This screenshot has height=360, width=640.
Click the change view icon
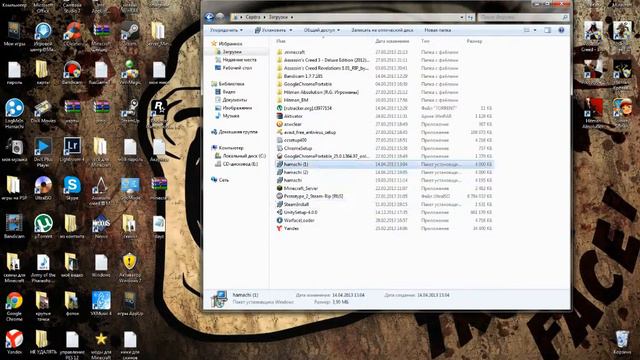[x=527, y=30]
